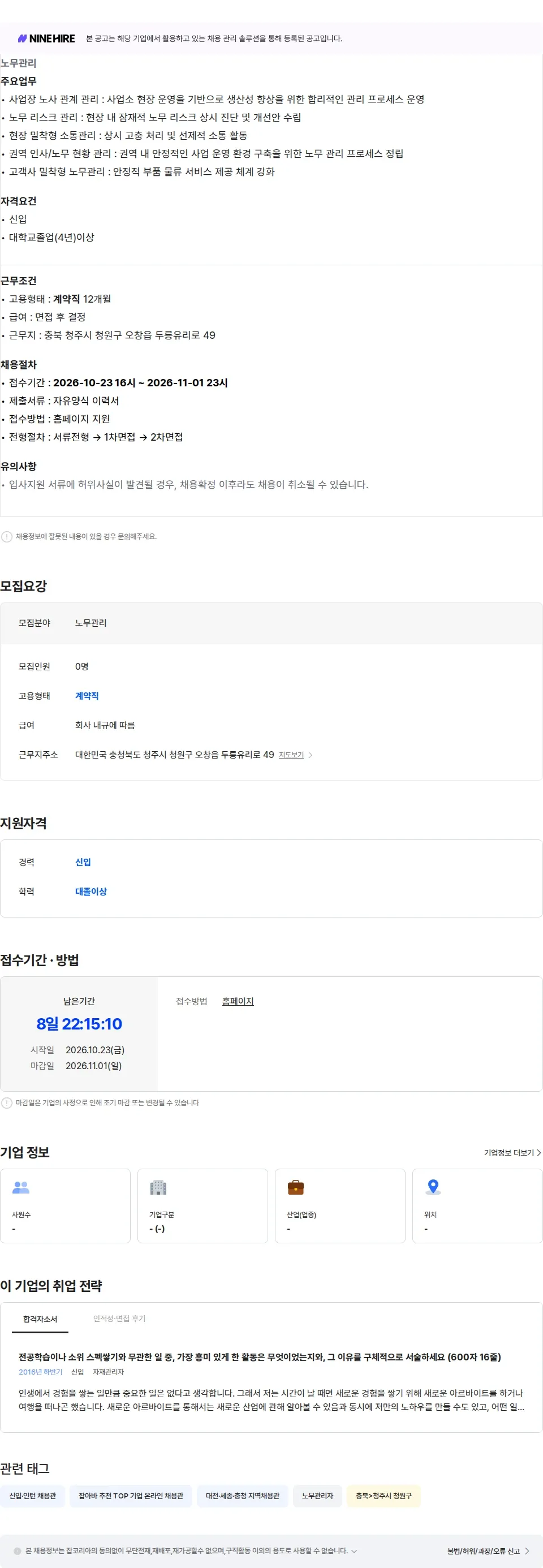Click the 자재관리자 label
The width and height of the screenshot is (543, 1568).
click(109, 1371)
